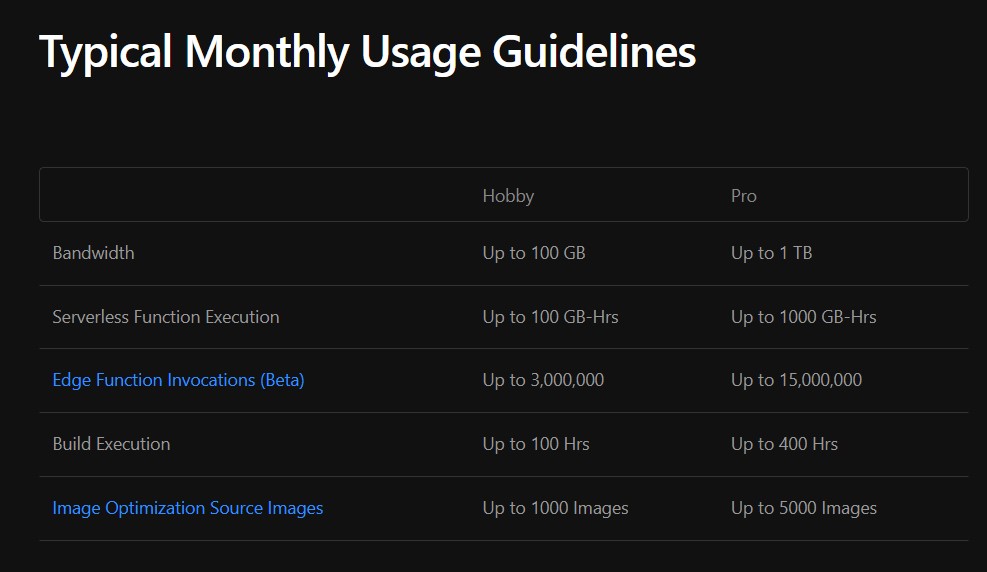The height and width of the screenshot is (572, 987).
Task: Click the 'Up to 100 Hrs' cell
Action: click(x=535, y=444)
